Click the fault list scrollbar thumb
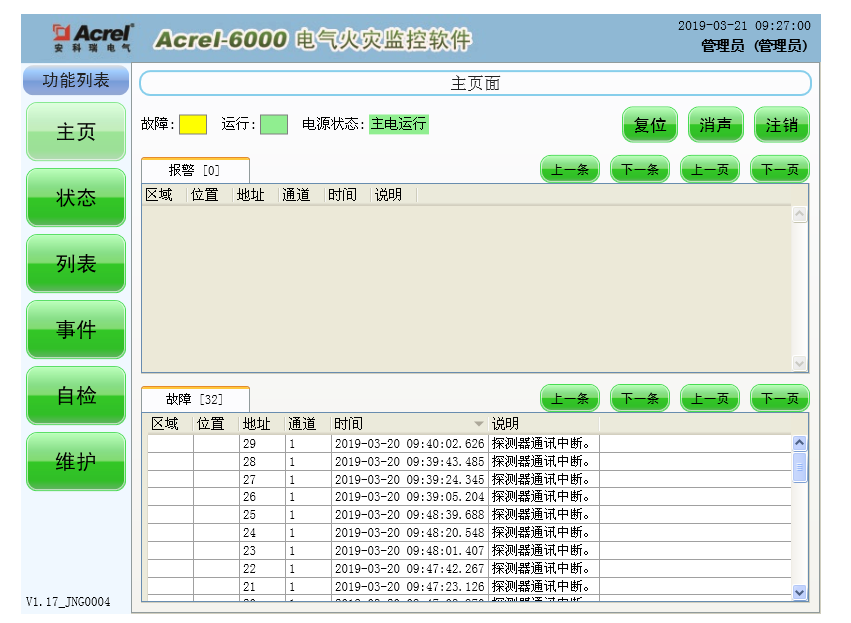Viewport: 851px width, 623px height. click(x=799, y=467)
